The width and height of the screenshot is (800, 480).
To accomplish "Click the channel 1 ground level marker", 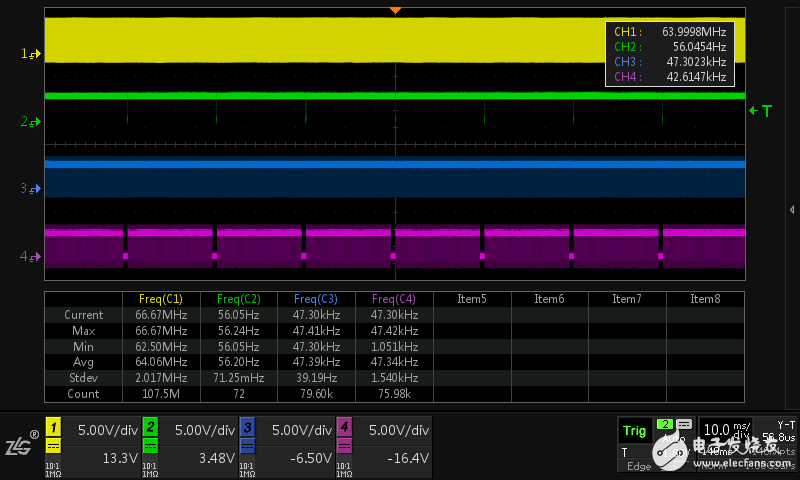I will click(x=30, y=53).
